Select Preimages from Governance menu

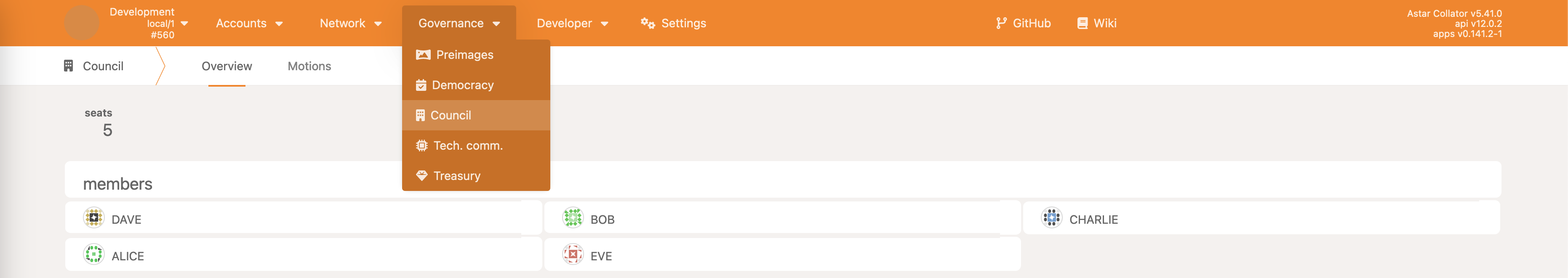coord(464,55)
